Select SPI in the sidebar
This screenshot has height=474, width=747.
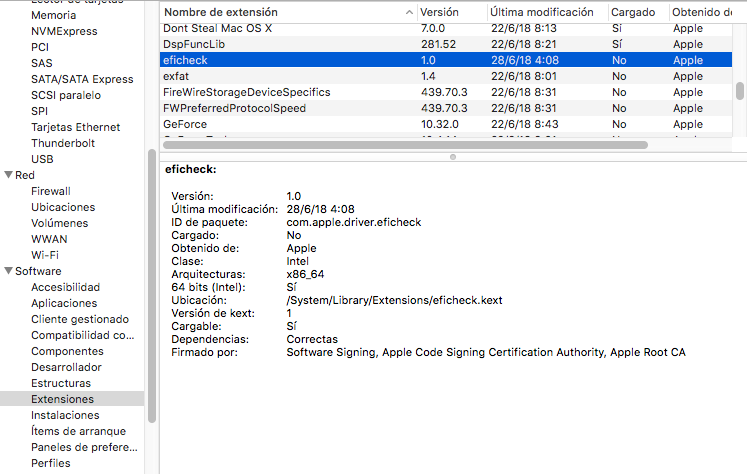tap(39, 111)
